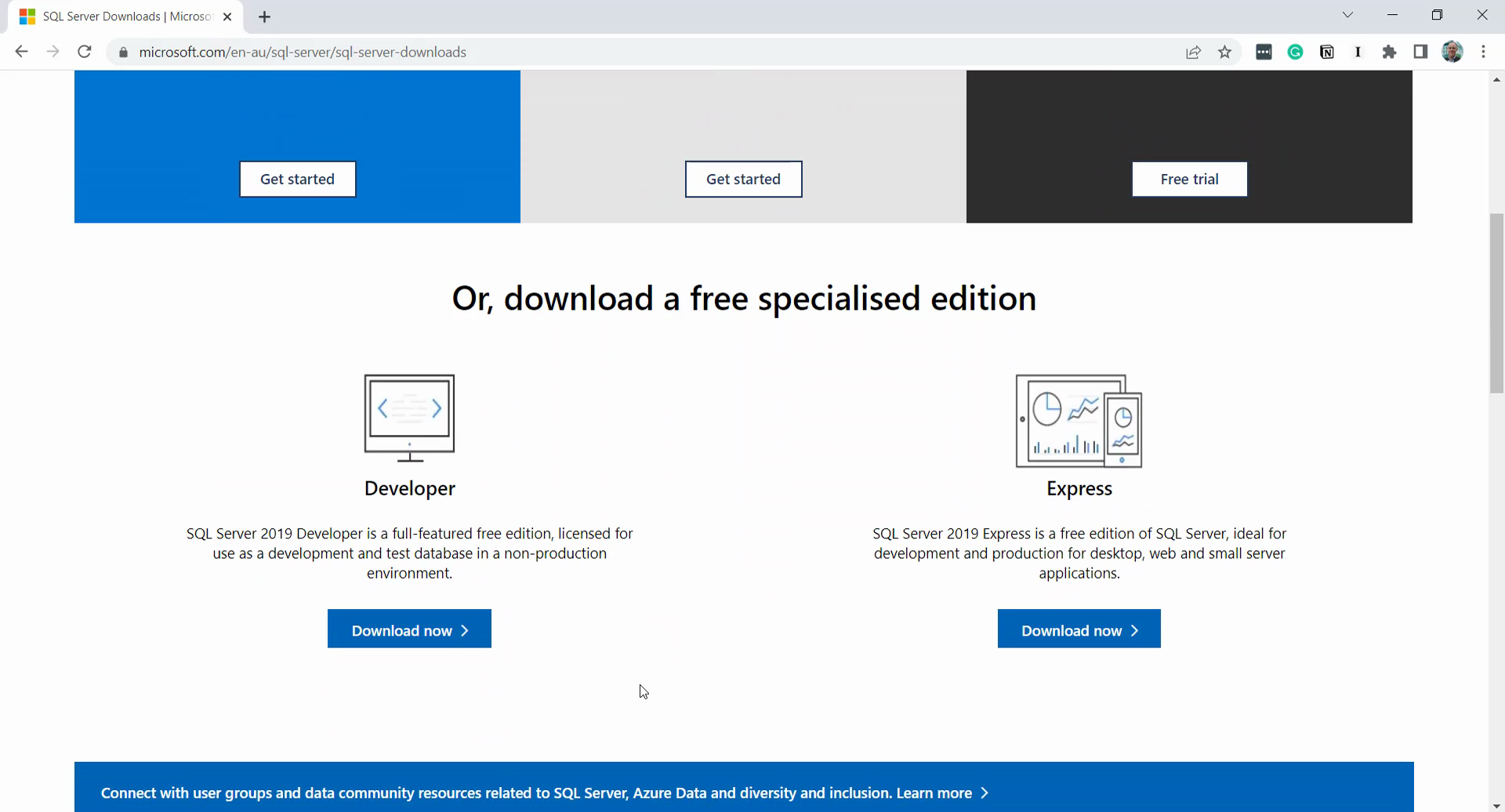Image resolution: width=1505 pixels, height=812 pixels.
Task: Open the Chrome profile avatar
Action: [x=1452, y=52]
